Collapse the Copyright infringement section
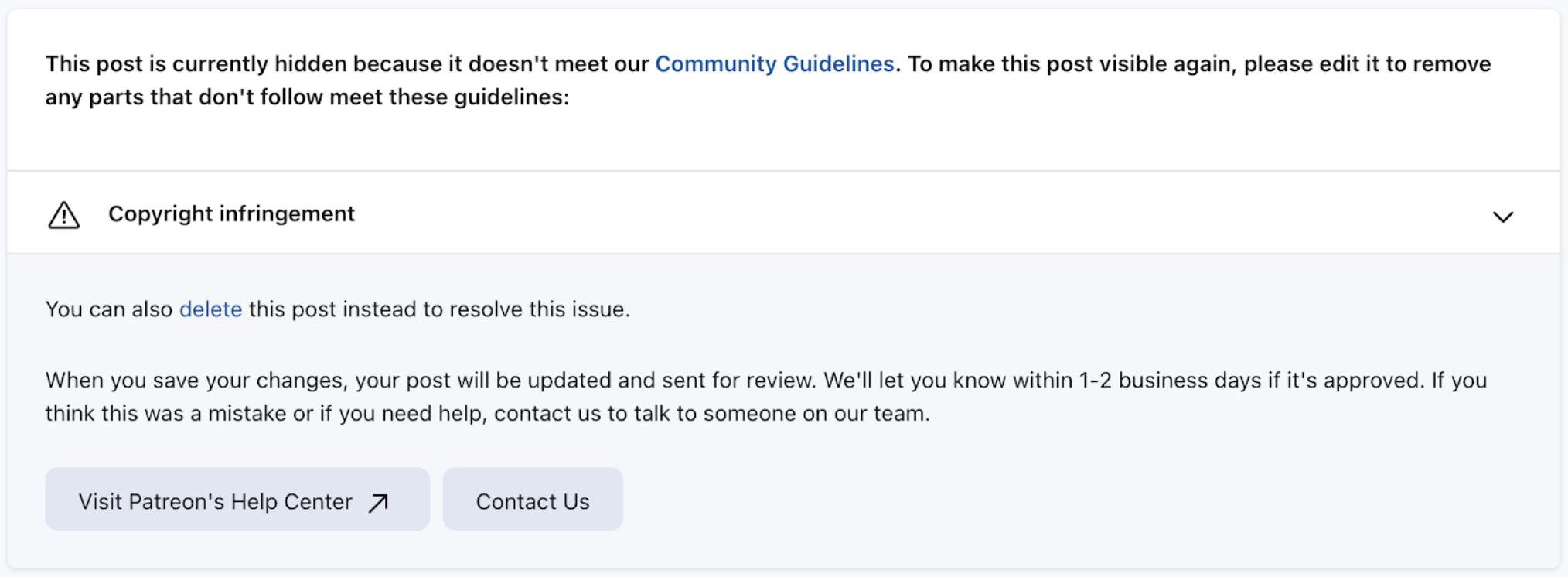The image size is (1568, 577). 1503,217
